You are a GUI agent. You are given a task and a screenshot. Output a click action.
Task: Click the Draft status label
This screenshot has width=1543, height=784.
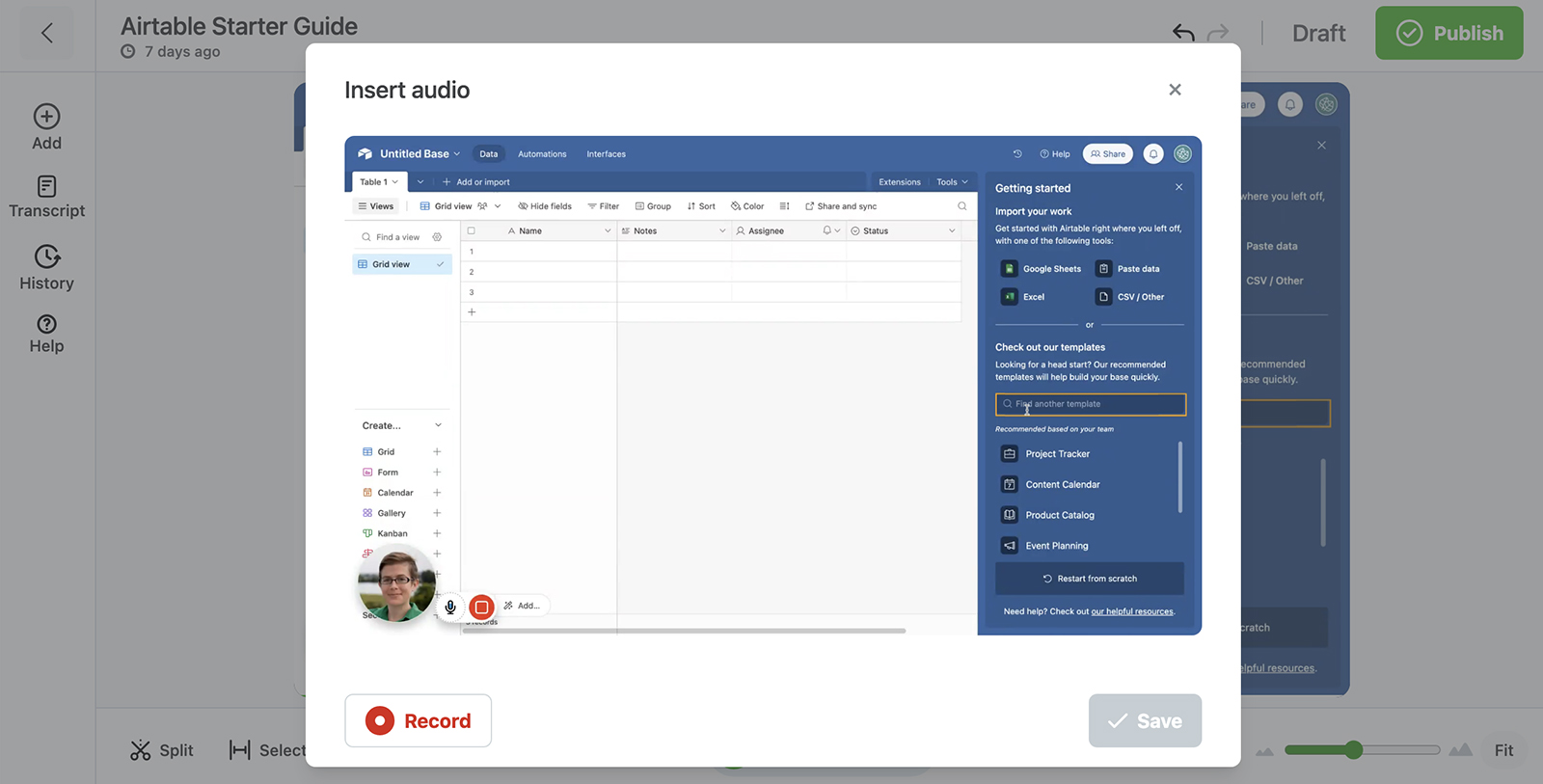(1318, 34)
